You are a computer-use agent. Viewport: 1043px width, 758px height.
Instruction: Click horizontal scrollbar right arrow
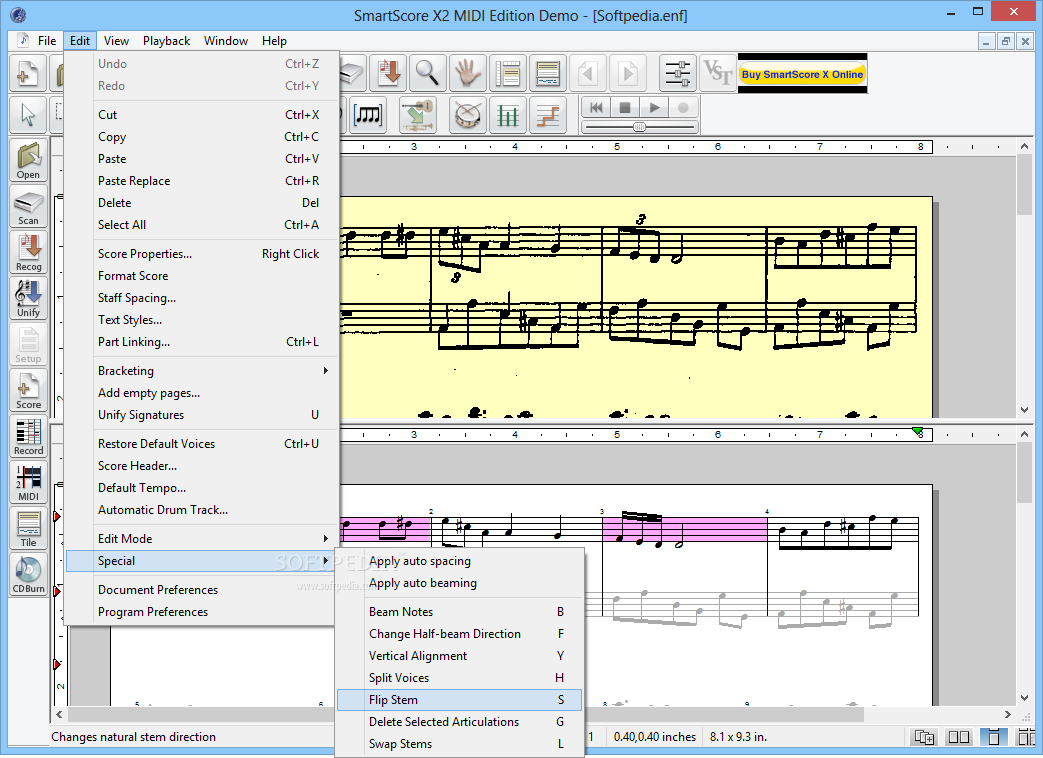pyautogui.click(x=1008, y=714)
